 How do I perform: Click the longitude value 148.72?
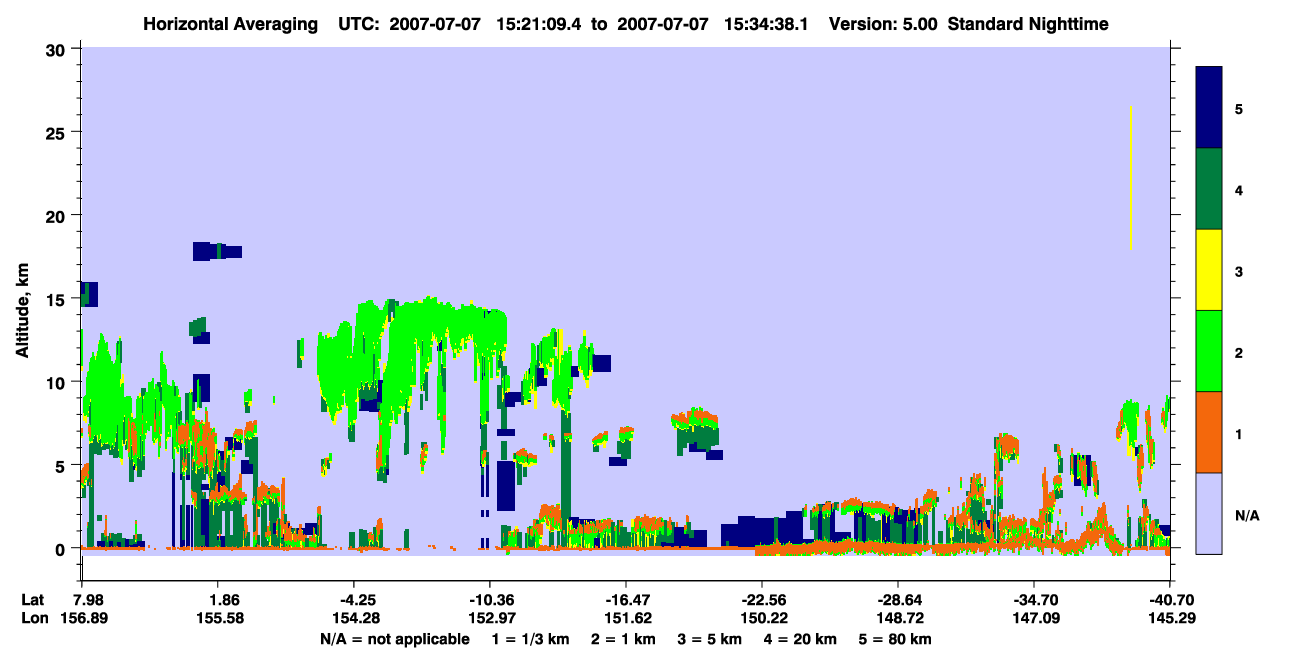[x=900, y=618]
